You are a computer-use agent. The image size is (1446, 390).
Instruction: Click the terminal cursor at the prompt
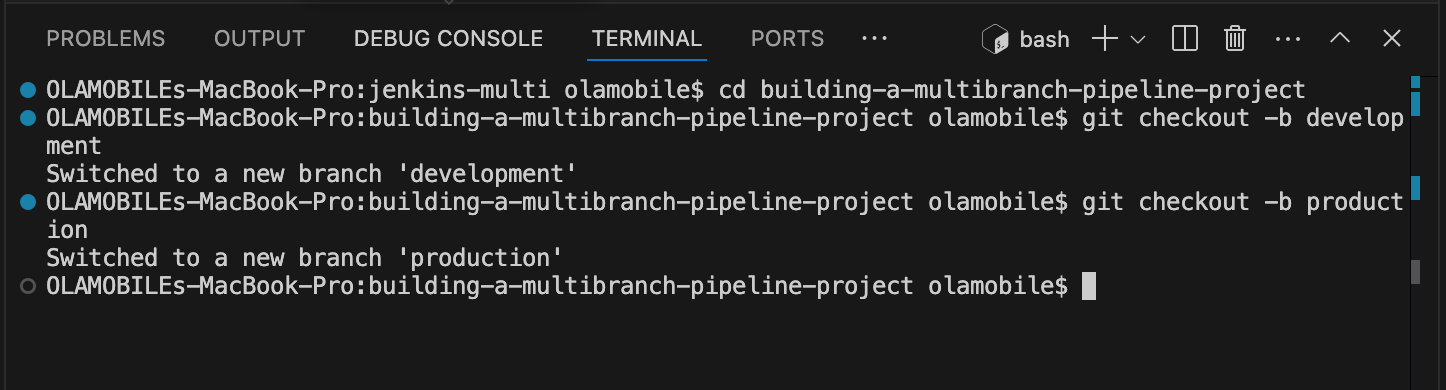click(x=1089, y=286)
